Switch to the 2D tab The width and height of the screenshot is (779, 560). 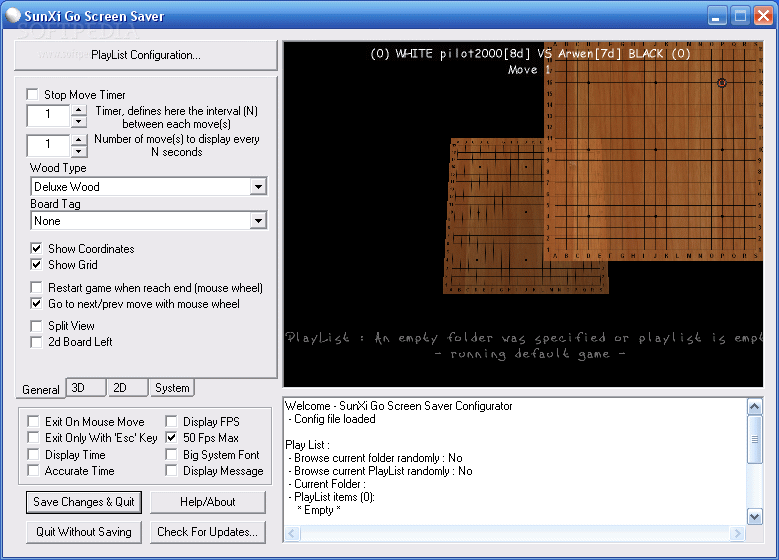[128, 388]
